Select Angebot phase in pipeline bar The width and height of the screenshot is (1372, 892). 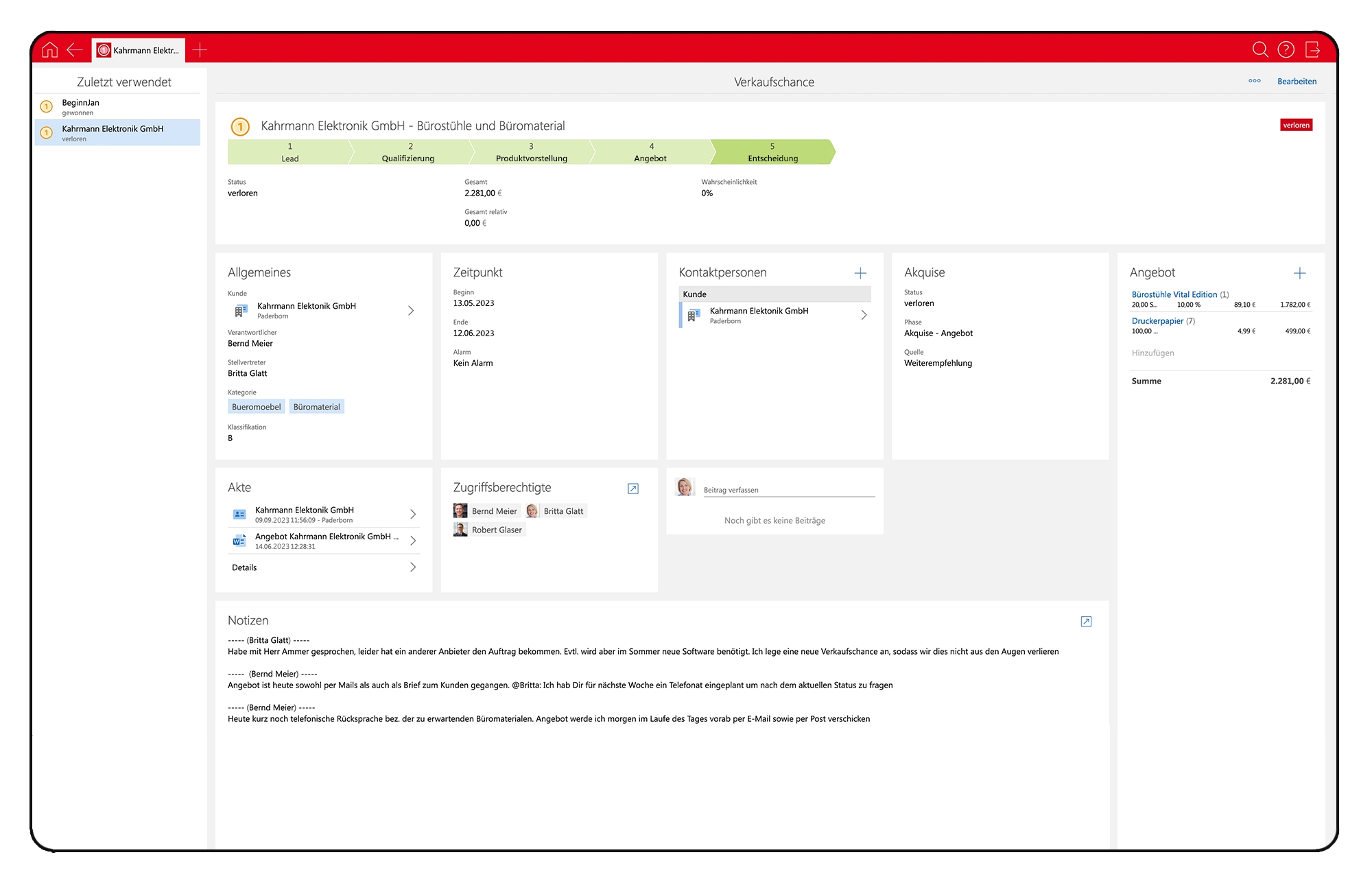tap(650, 152)
